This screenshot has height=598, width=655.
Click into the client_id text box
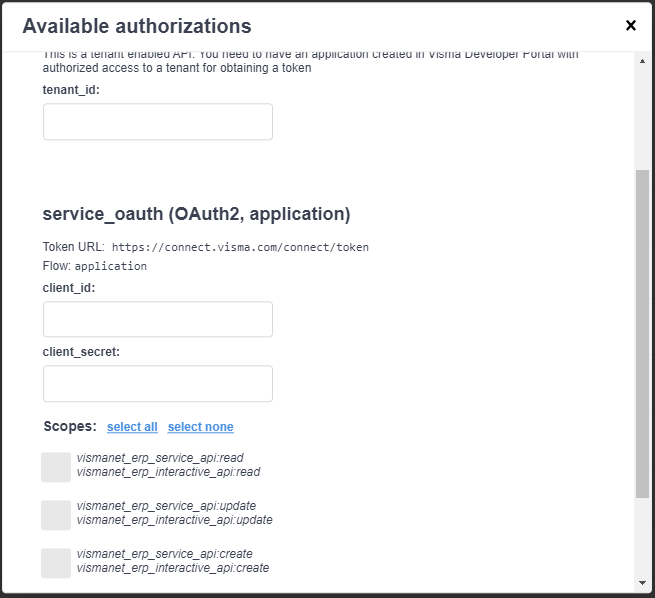point(158,319)
